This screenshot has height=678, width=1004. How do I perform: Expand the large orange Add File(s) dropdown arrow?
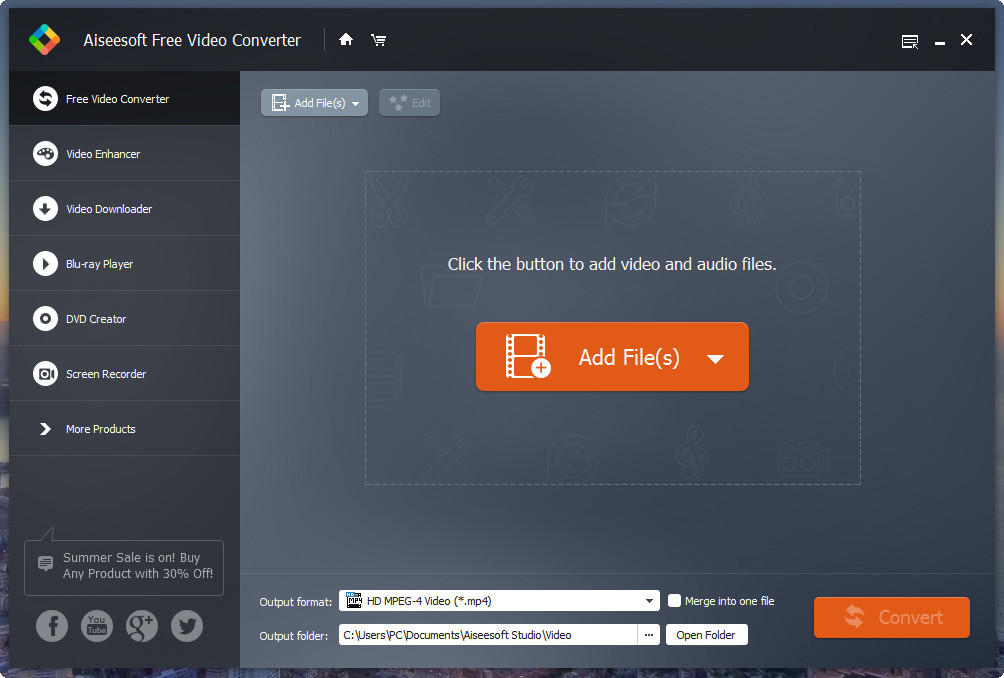click(715, 359)
